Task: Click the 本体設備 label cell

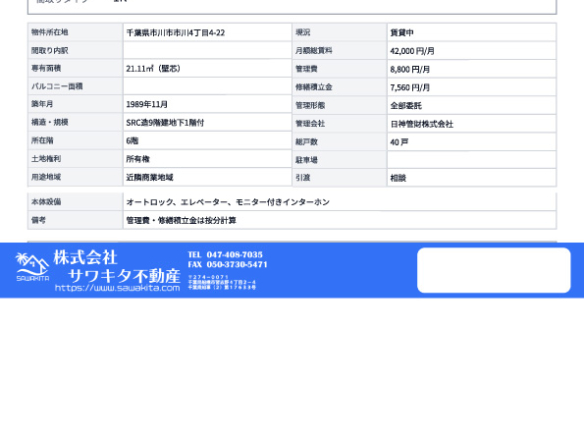Action: (75, 202)
